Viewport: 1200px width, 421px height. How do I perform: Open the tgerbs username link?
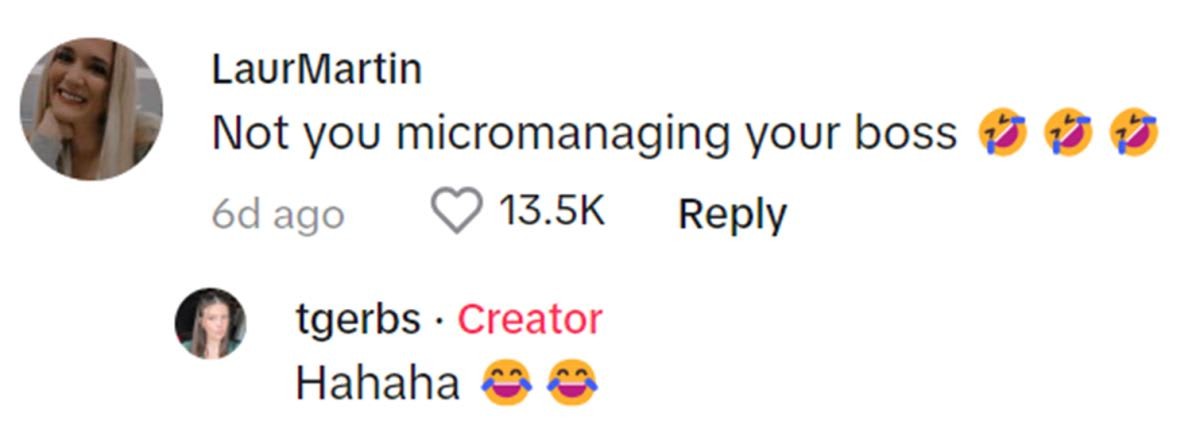coord(358,320)
